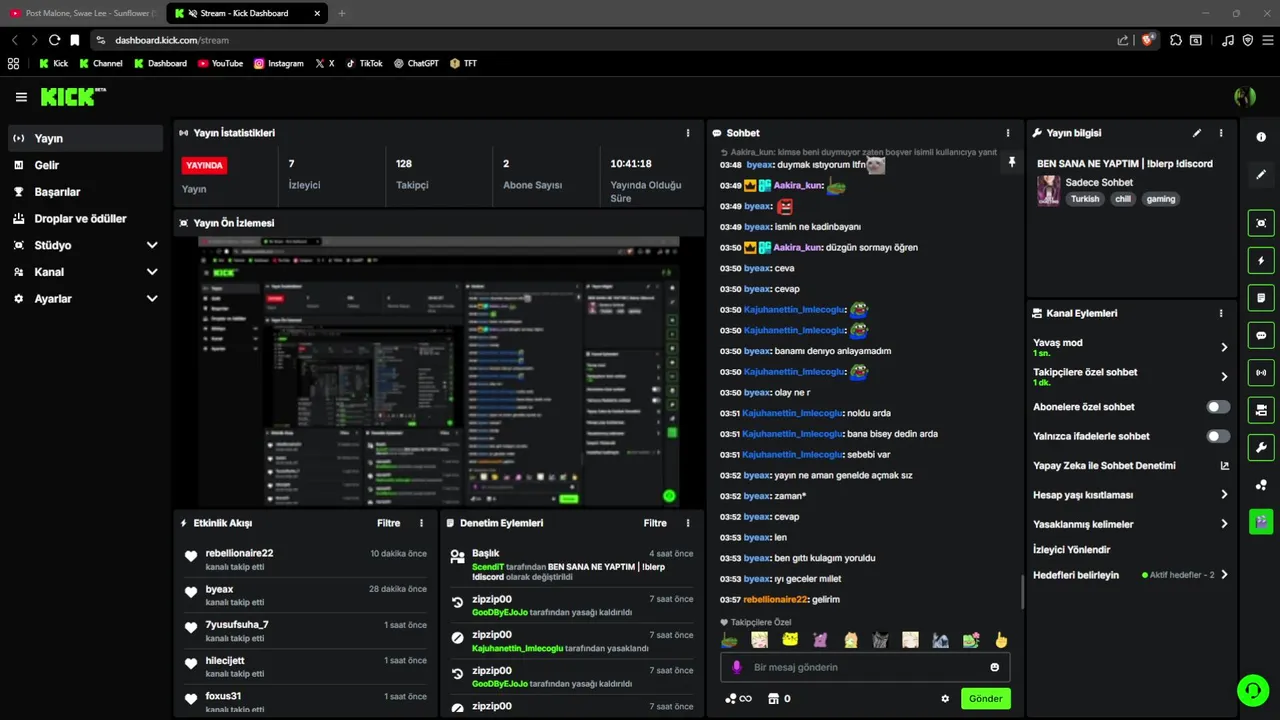Toggle the channel actions icon in right toolbar

coord(1261,410)
